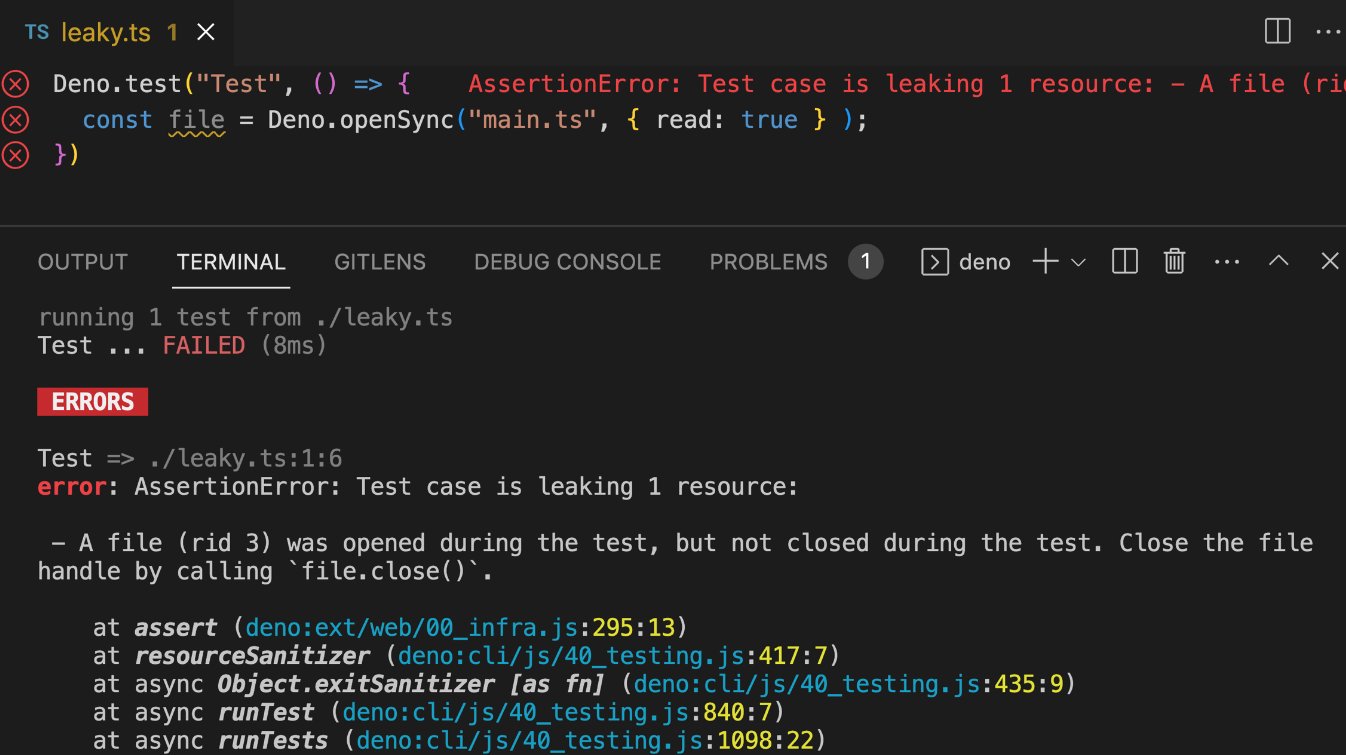Toggle panel maximize with chevron icon
The width and height of the screenshot is (1346, 755).
pos(1279,261)
